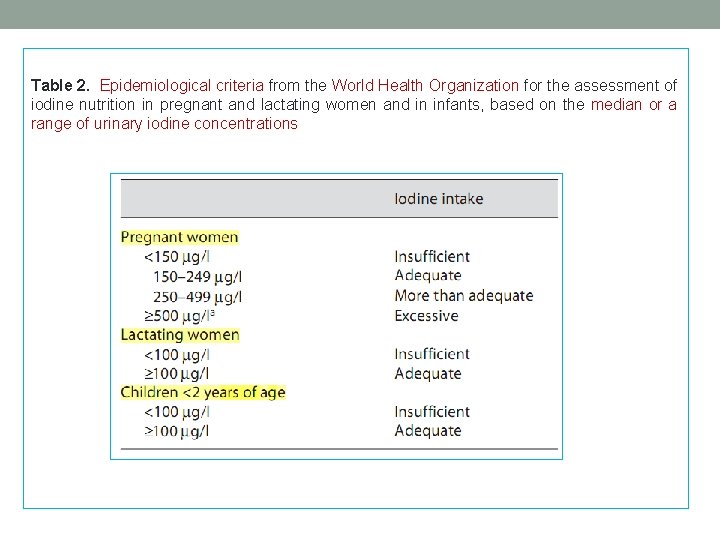Viewport: 720px width, 540px height.
Task: Select the highlighted 'Pregnant women' heading
Action: tap(180, 237)
